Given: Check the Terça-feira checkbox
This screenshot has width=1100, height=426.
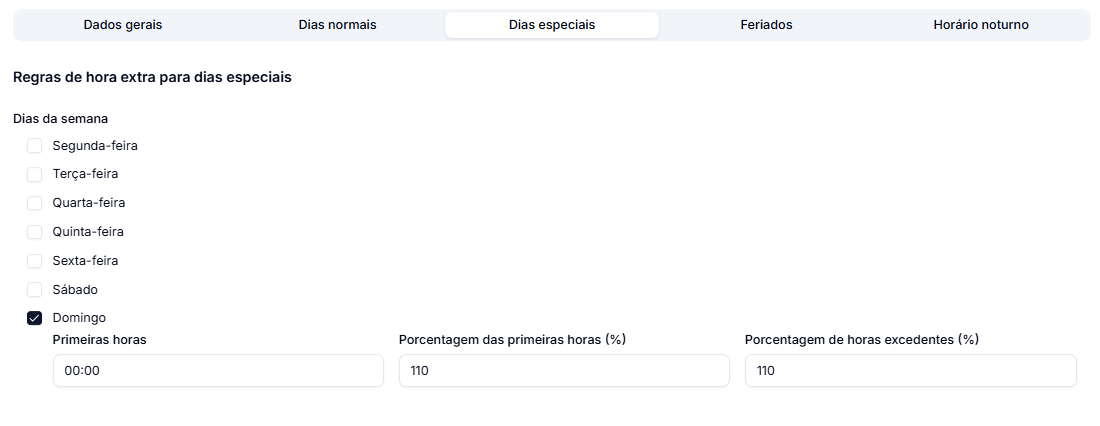Looking at the screenshot, I should [34, 175].
